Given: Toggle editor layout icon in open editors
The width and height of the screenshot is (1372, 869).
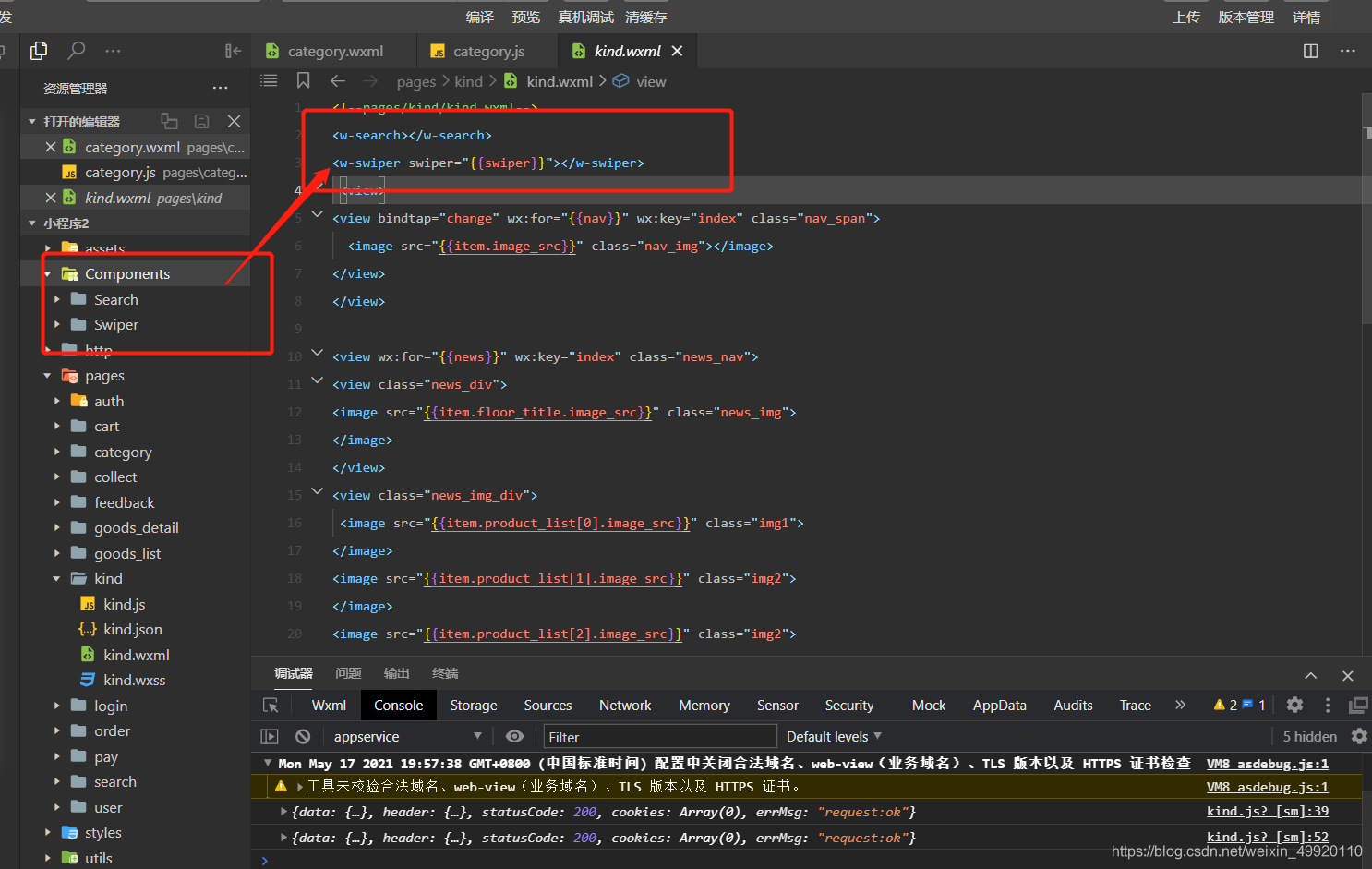Looking at the screenshot, I should point(169,121).
